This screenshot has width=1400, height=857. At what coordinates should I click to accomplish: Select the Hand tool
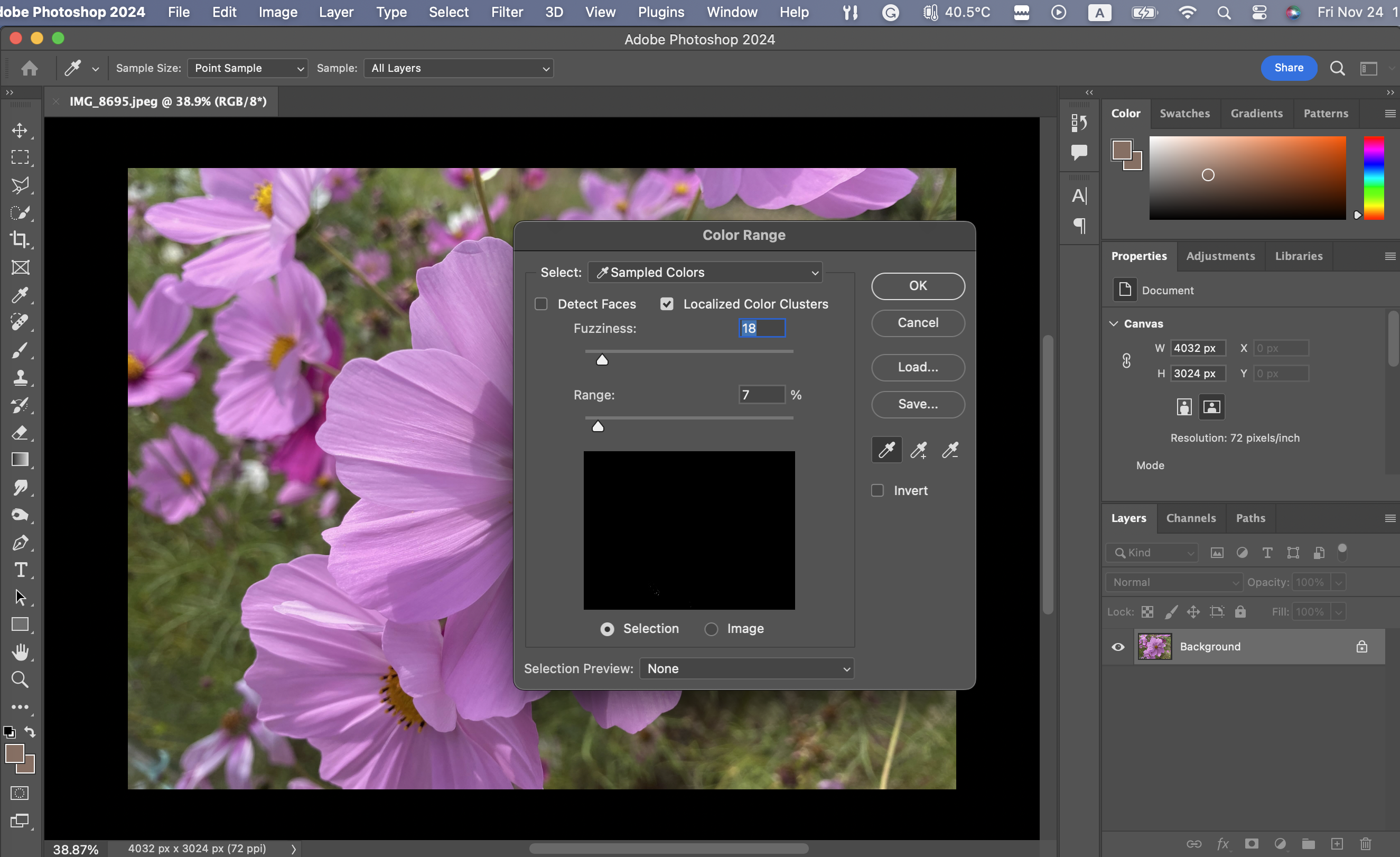(x=20, y=652)
